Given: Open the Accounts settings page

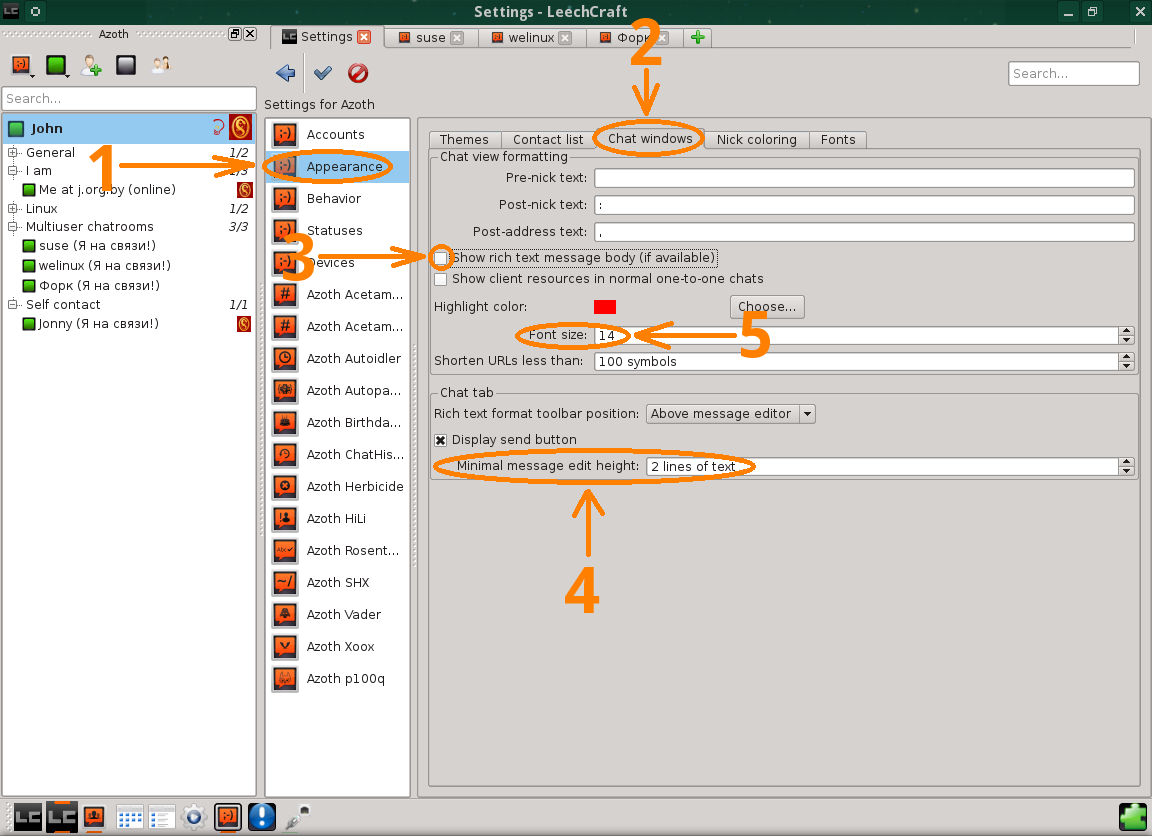Looking at the screenshot, I should pyautogui.click(x=337, y=134).
